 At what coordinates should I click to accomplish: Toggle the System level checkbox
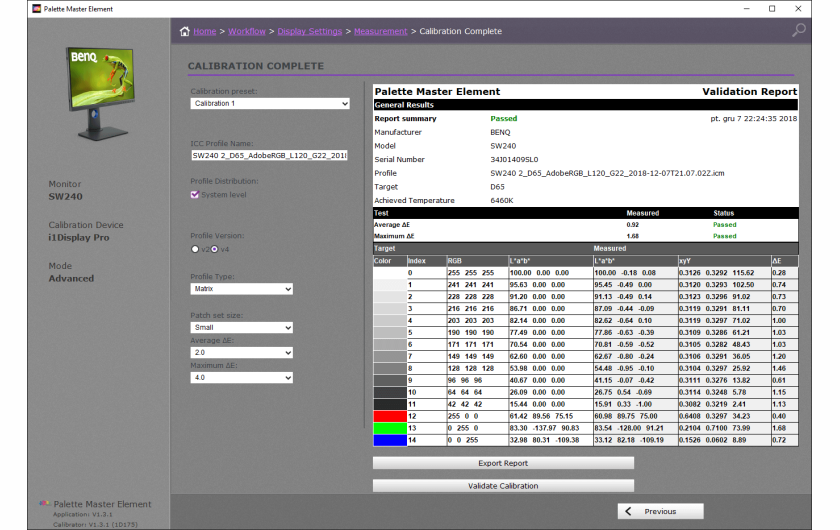(195, 195)
